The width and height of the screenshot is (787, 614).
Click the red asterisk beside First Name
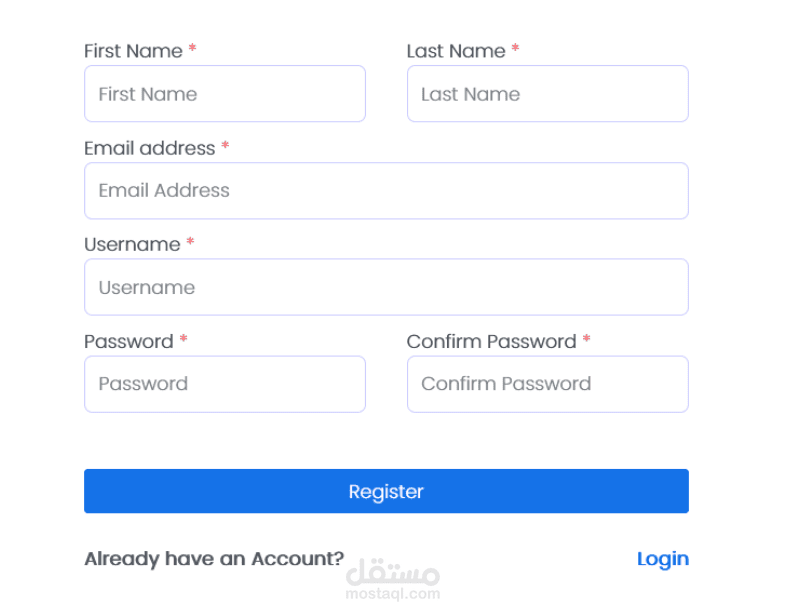point(192,48)
